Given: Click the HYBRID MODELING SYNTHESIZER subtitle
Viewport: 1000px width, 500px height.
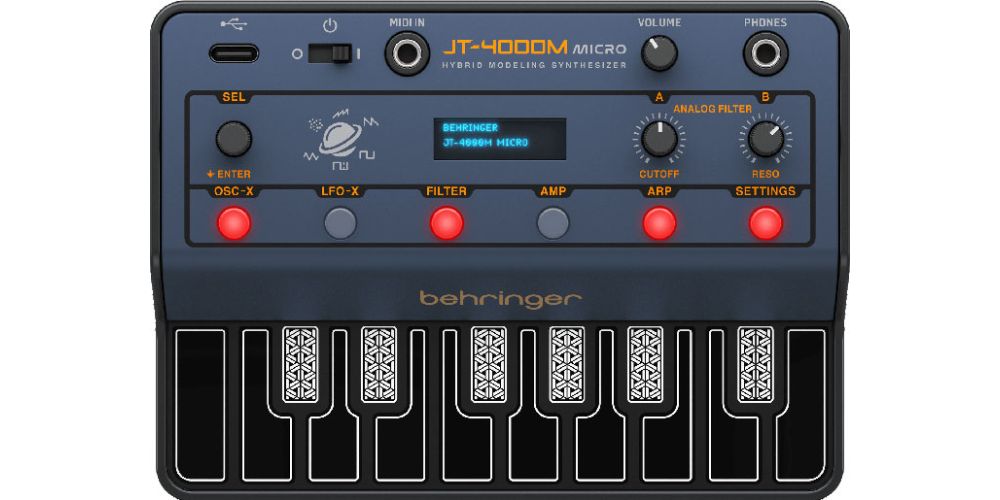Looking at the screenshot, I should coord(534,65).
